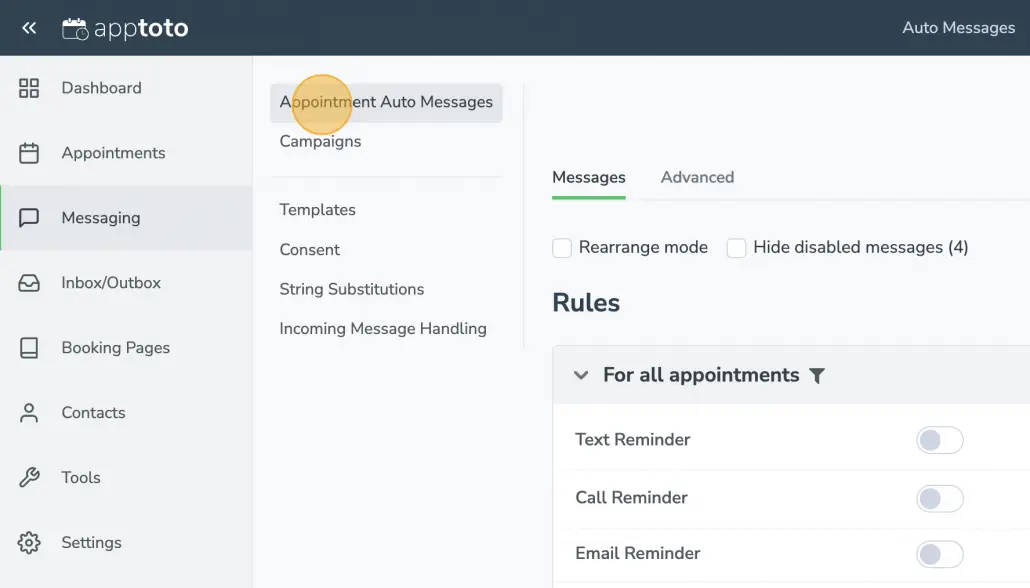Open Settings with the gear icon
The height and width of the screenshot is (588, 1030).
[28, 542]
